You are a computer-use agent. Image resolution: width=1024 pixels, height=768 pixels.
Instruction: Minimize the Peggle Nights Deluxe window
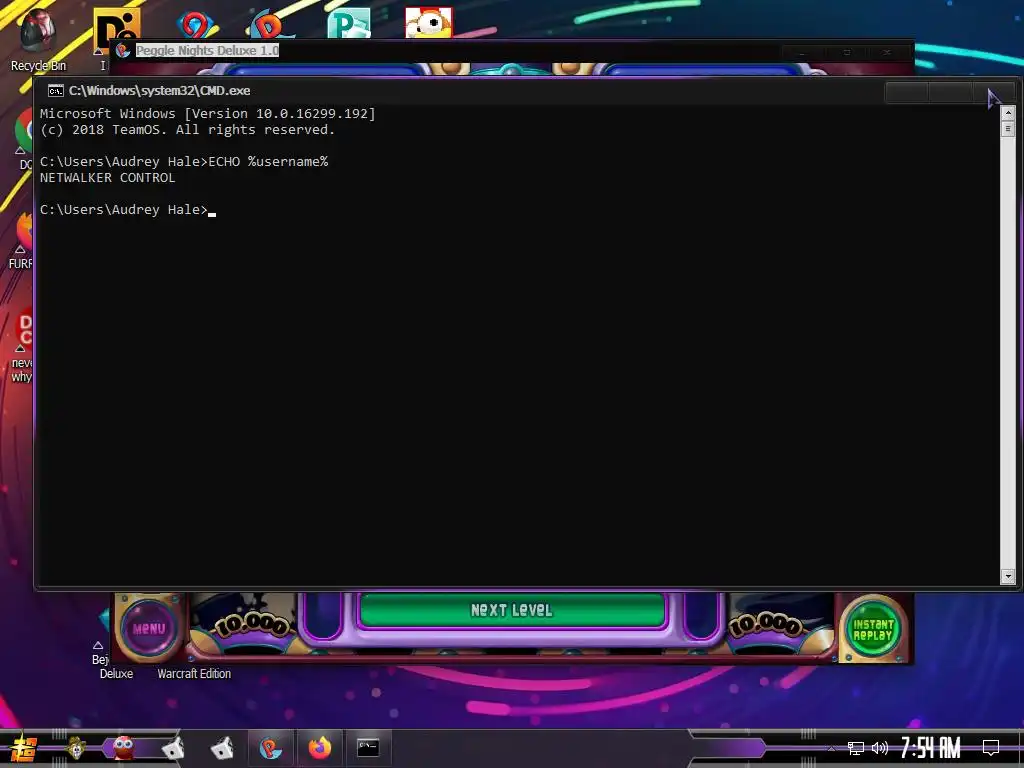coord(802,52)
